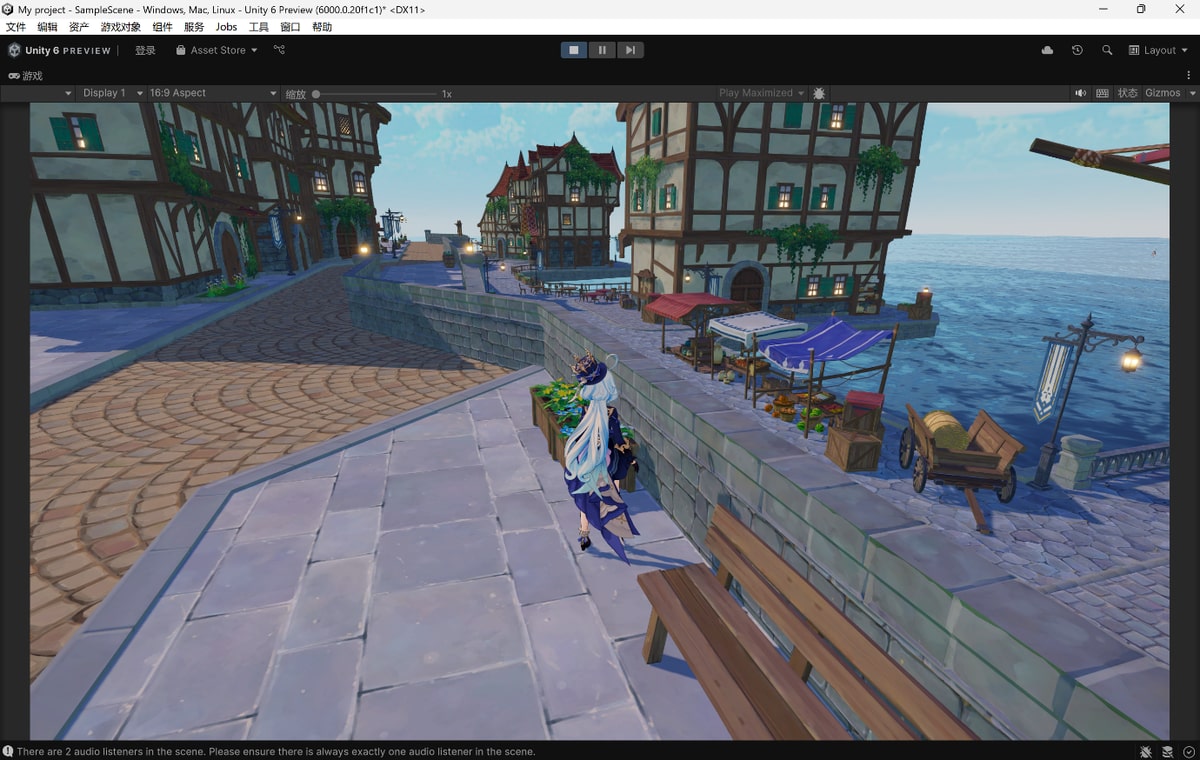The width and height of the screenshot is (1200, 760).
Task: Select the 游戏 Game view tab
Action: click(x=26, y=76)
